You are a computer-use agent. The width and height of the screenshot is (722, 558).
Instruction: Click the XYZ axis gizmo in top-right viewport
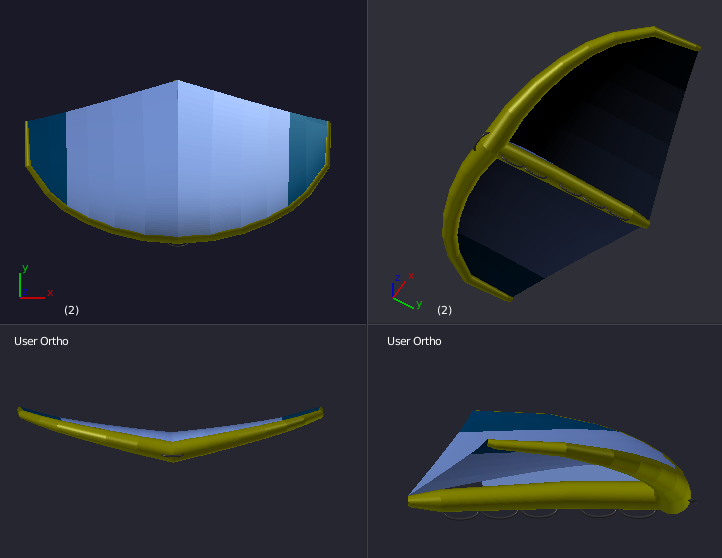pyautogui.click(x=407, y=290)
